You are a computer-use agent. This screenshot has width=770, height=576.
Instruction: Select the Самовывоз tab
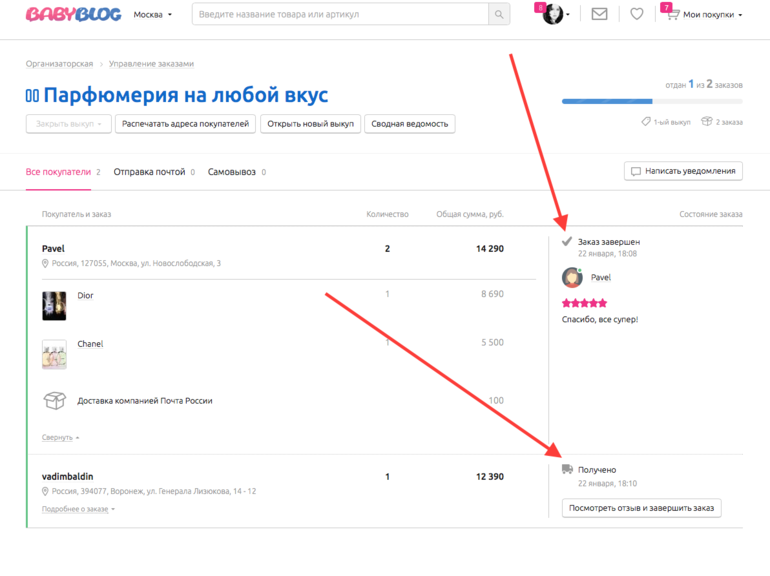(x=232, y=172)
